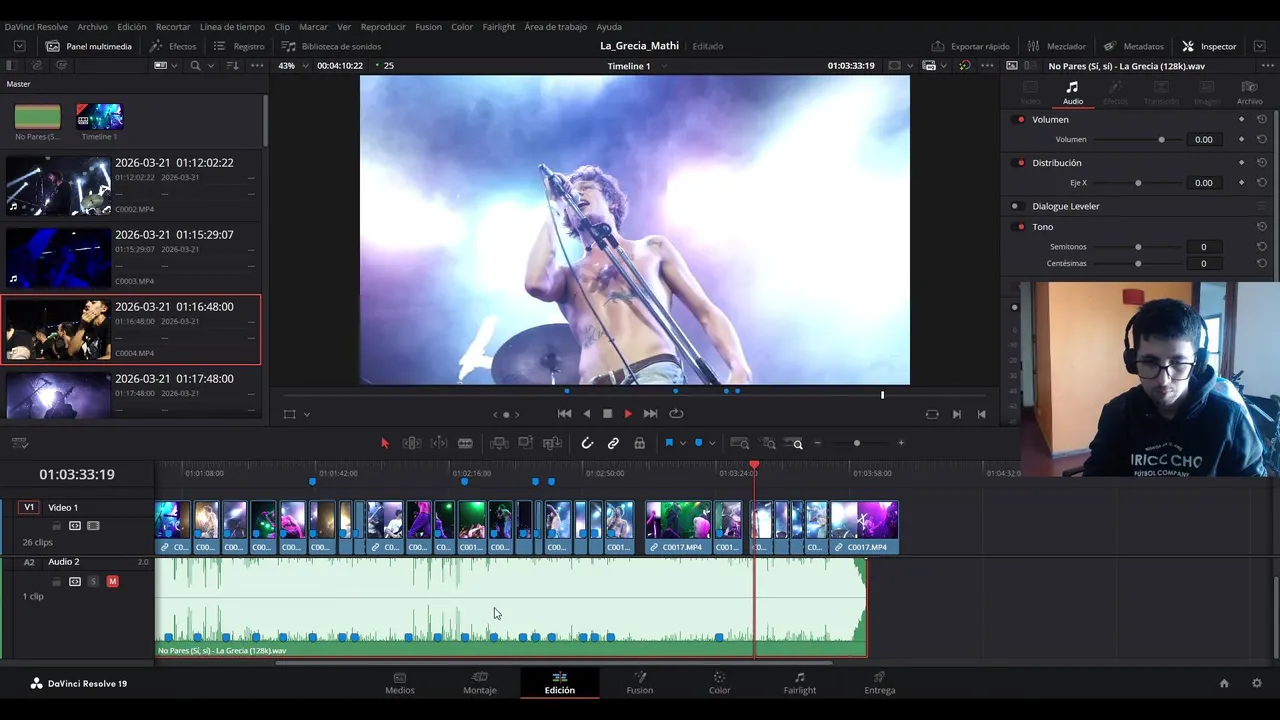This screenshot has width=1280, height=720.
Task: Switch to the Medios page
Action: coord(400,683)
